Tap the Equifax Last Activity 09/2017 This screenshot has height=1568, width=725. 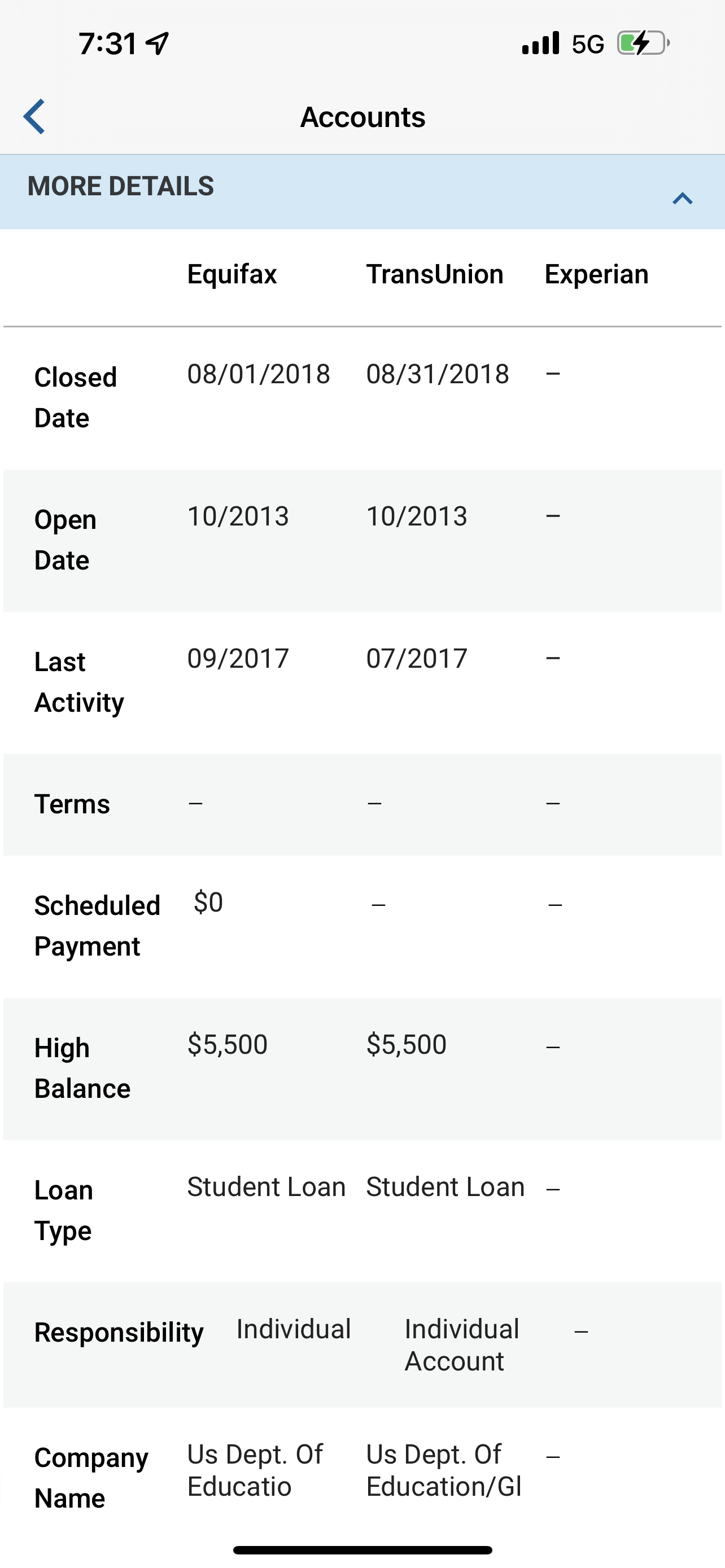click(238, 659)
